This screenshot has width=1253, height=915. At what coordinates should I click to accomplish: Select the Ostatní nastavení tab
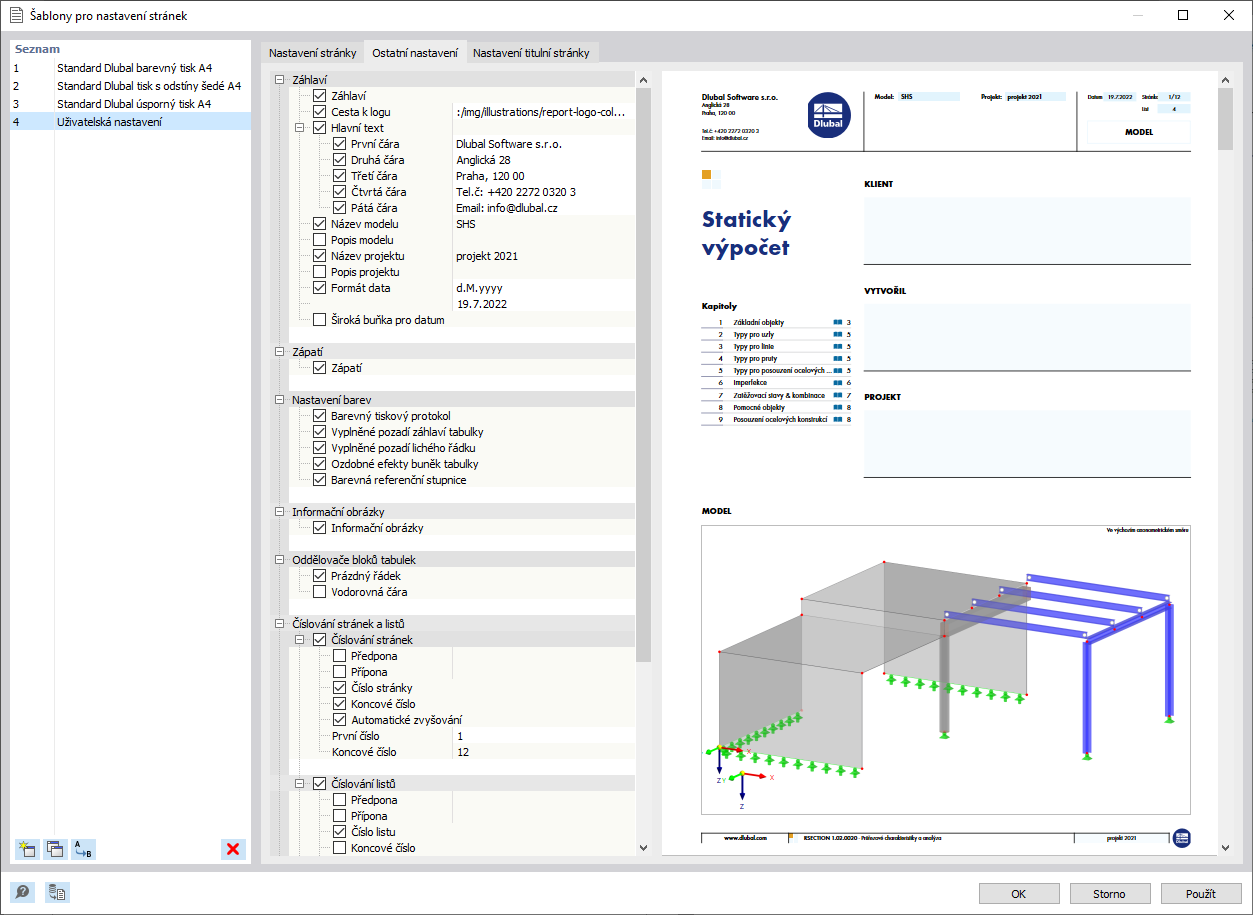pyautogui.click(x=415, y=52)
